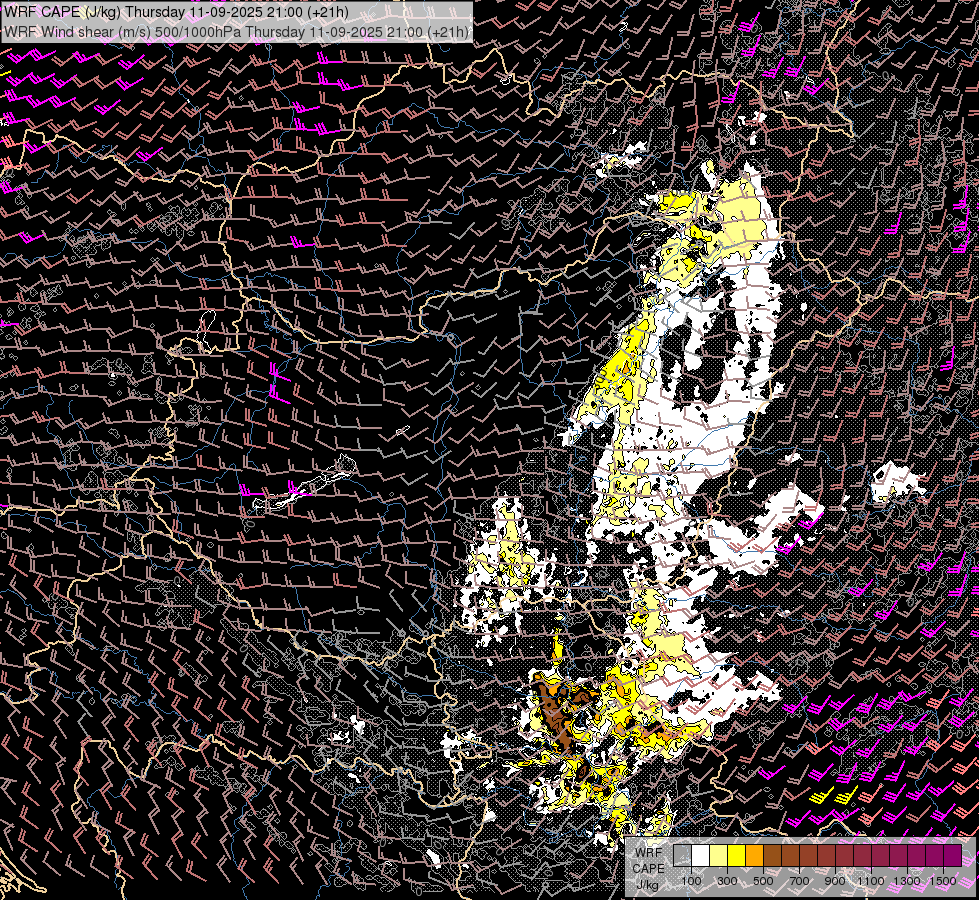Select the first brown swatch after orange
This screenshot has width=979, height=900.
(772, 855)
